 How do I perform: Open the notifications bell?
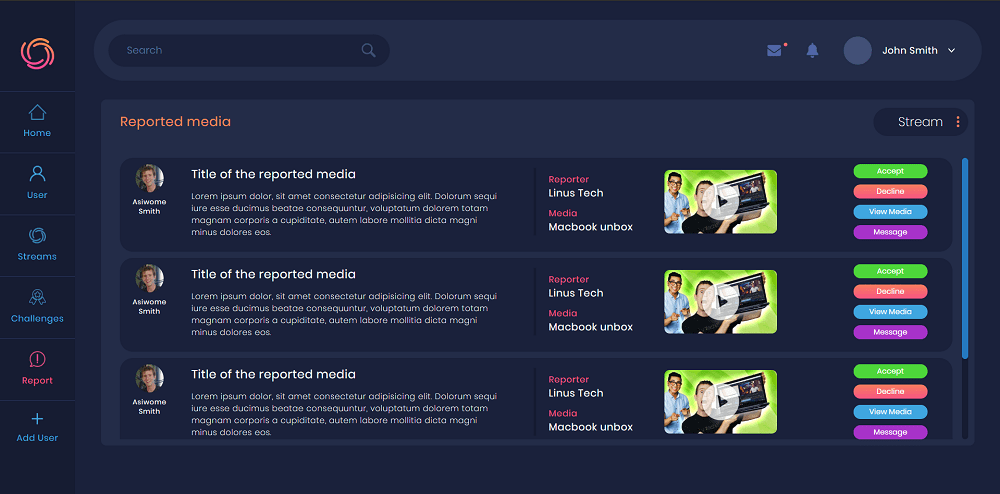(x=812, y=51)
